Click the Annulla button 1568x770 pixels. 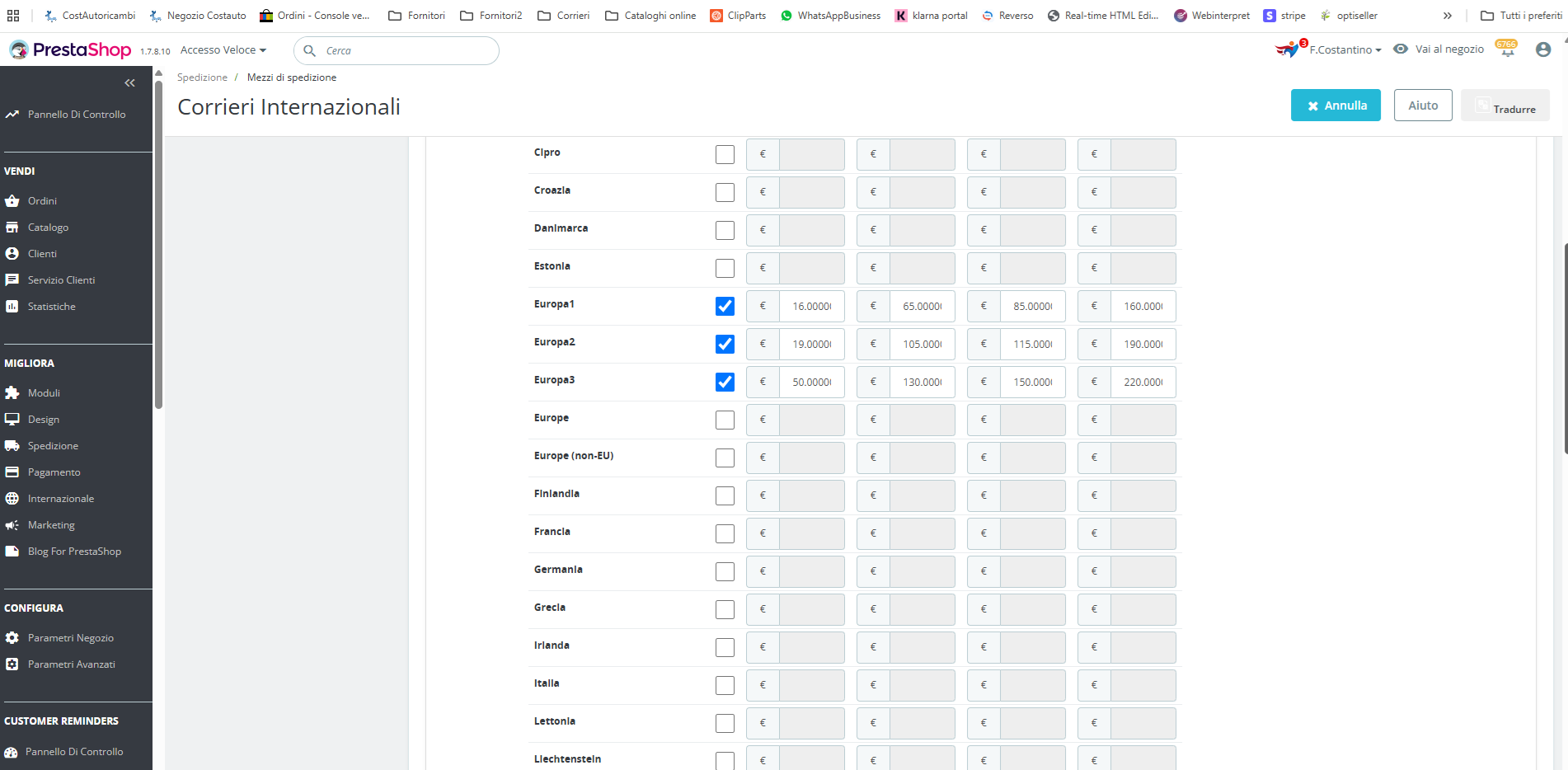click(x=1336, y=106)
